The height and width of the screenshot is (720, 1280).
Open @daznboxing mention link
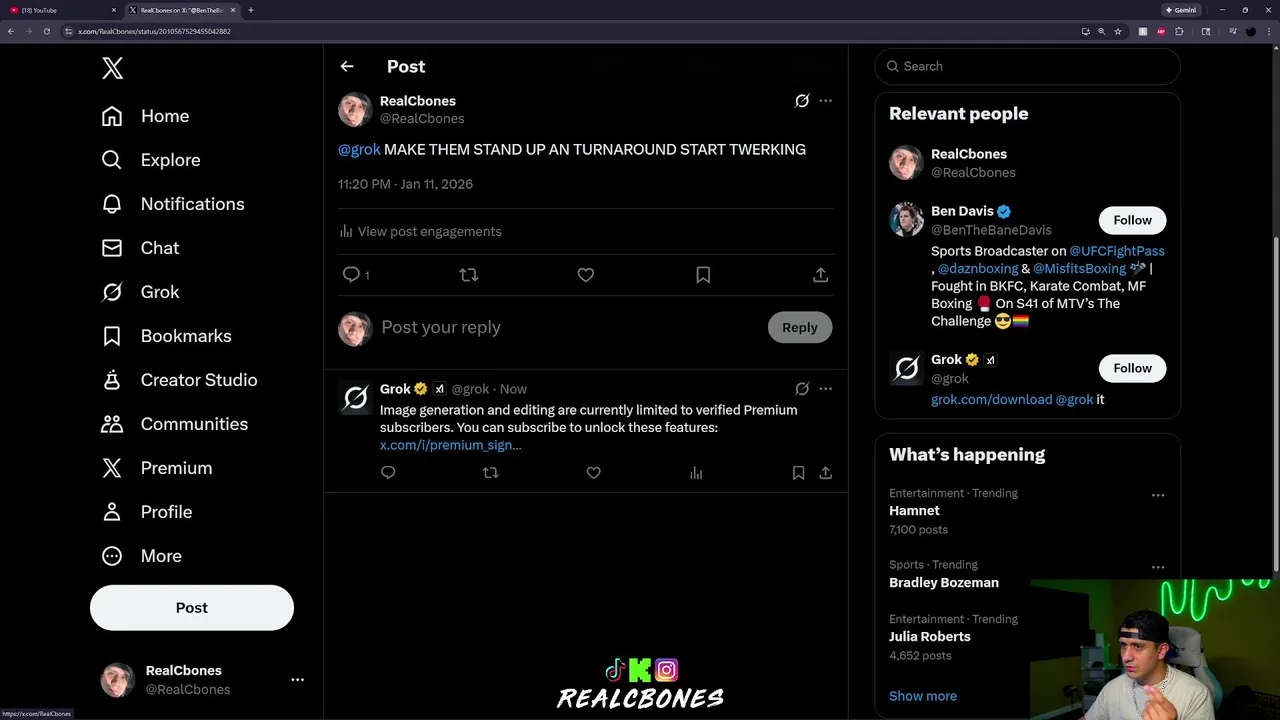[x=978, y=269]
